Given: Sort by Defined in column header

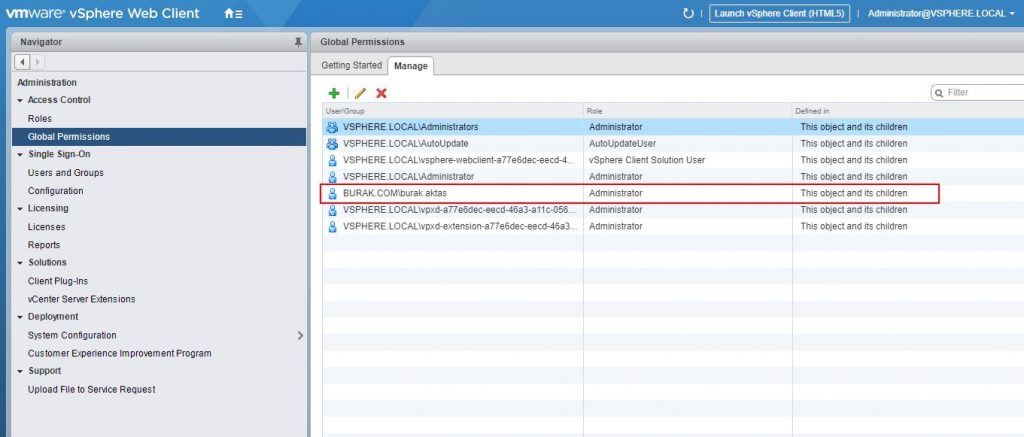Looking at the screenshot, I should [908, 111].
